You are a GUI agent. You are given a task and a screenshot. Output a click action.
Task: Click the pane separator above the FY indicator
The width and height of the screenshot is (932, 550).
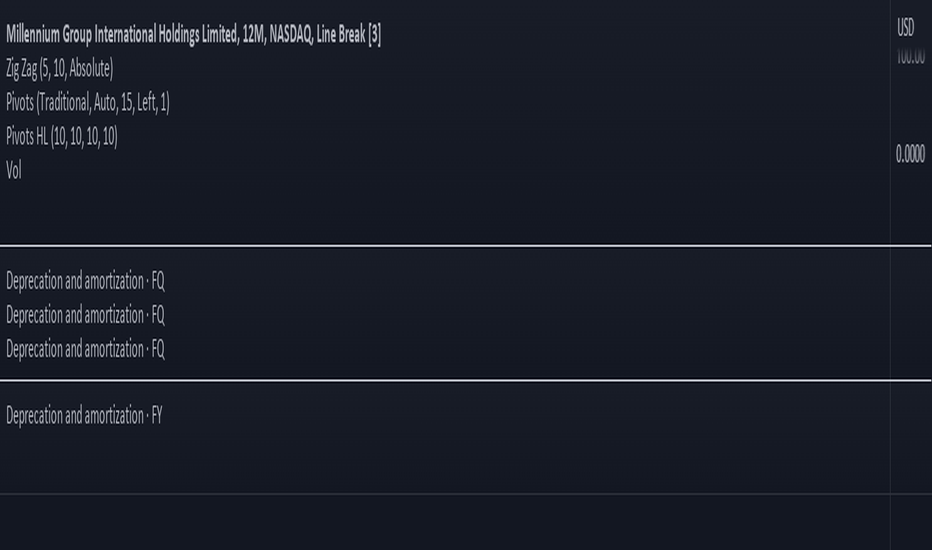[466, 381]
